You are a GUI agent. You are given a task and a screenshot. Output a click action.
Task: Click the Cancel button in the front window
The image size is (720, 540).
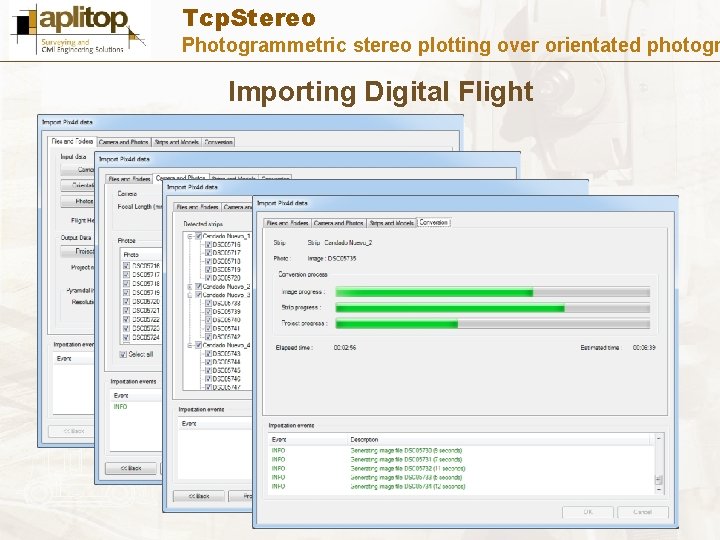[x=642, y=512]
